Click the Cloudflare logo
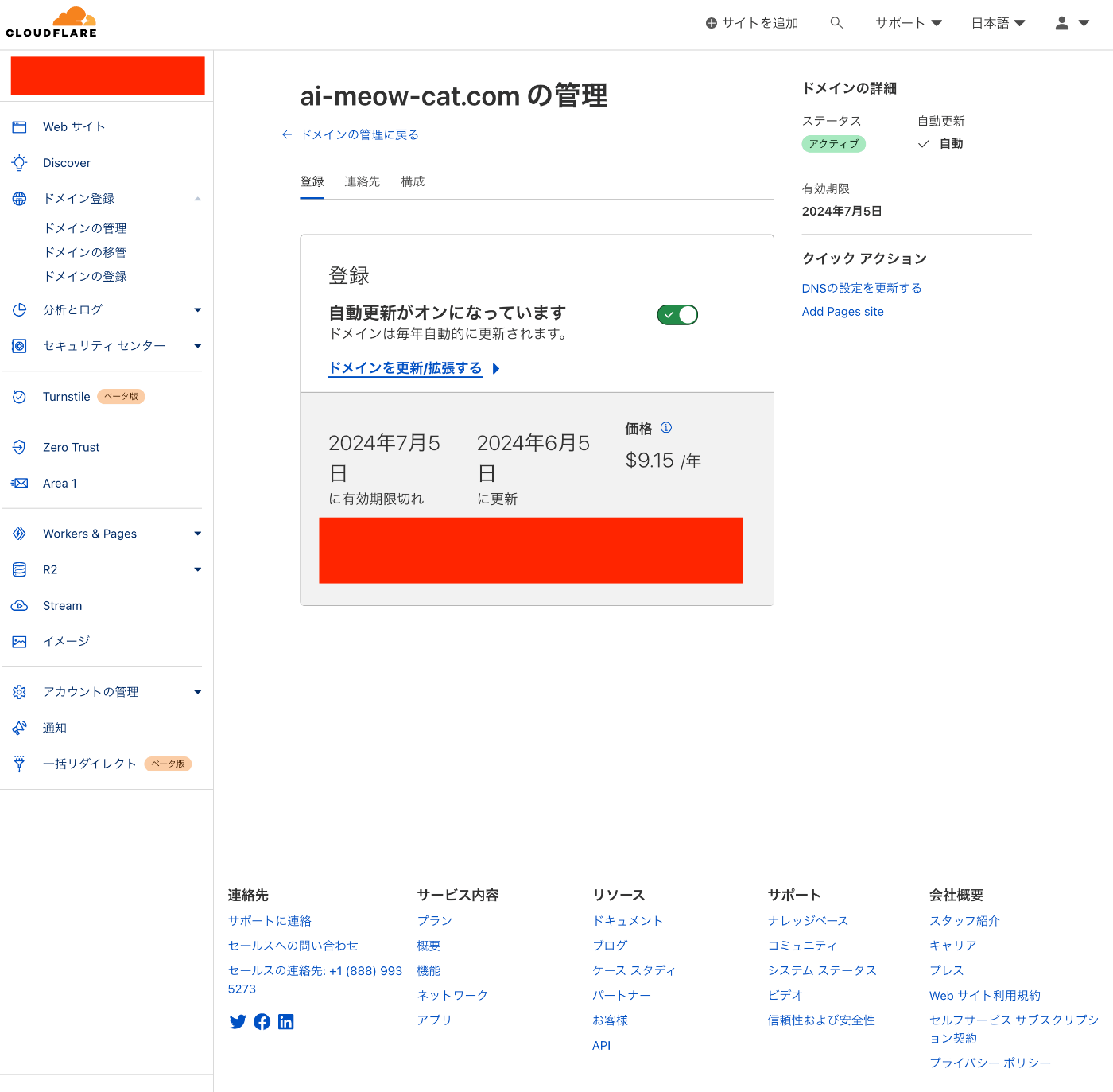The image size is (1113, 1092). coord(52,22)
